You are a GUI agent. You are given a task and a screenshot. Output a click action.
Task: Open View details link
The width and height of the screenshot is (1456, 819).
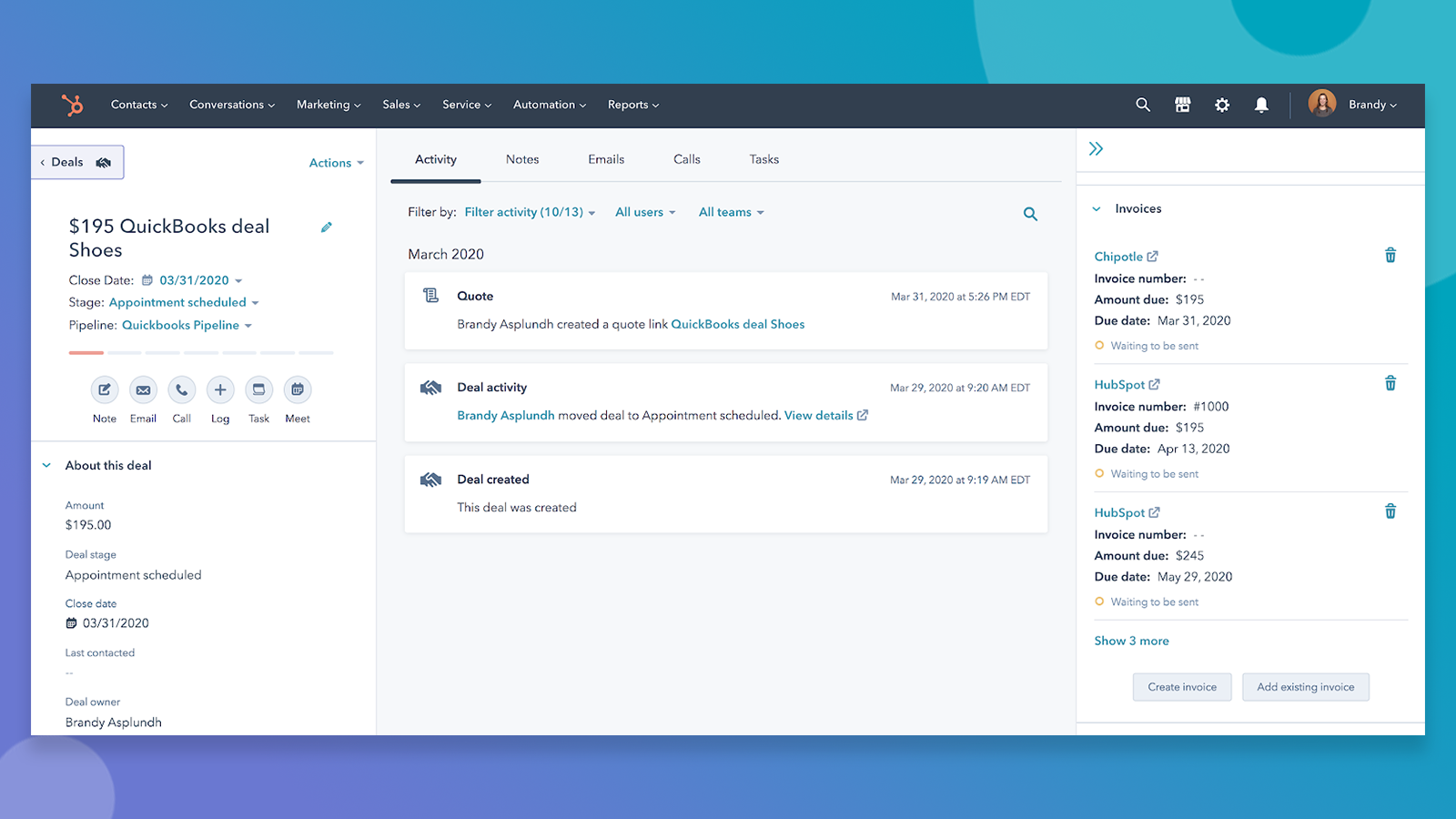[x=825, y=415]
